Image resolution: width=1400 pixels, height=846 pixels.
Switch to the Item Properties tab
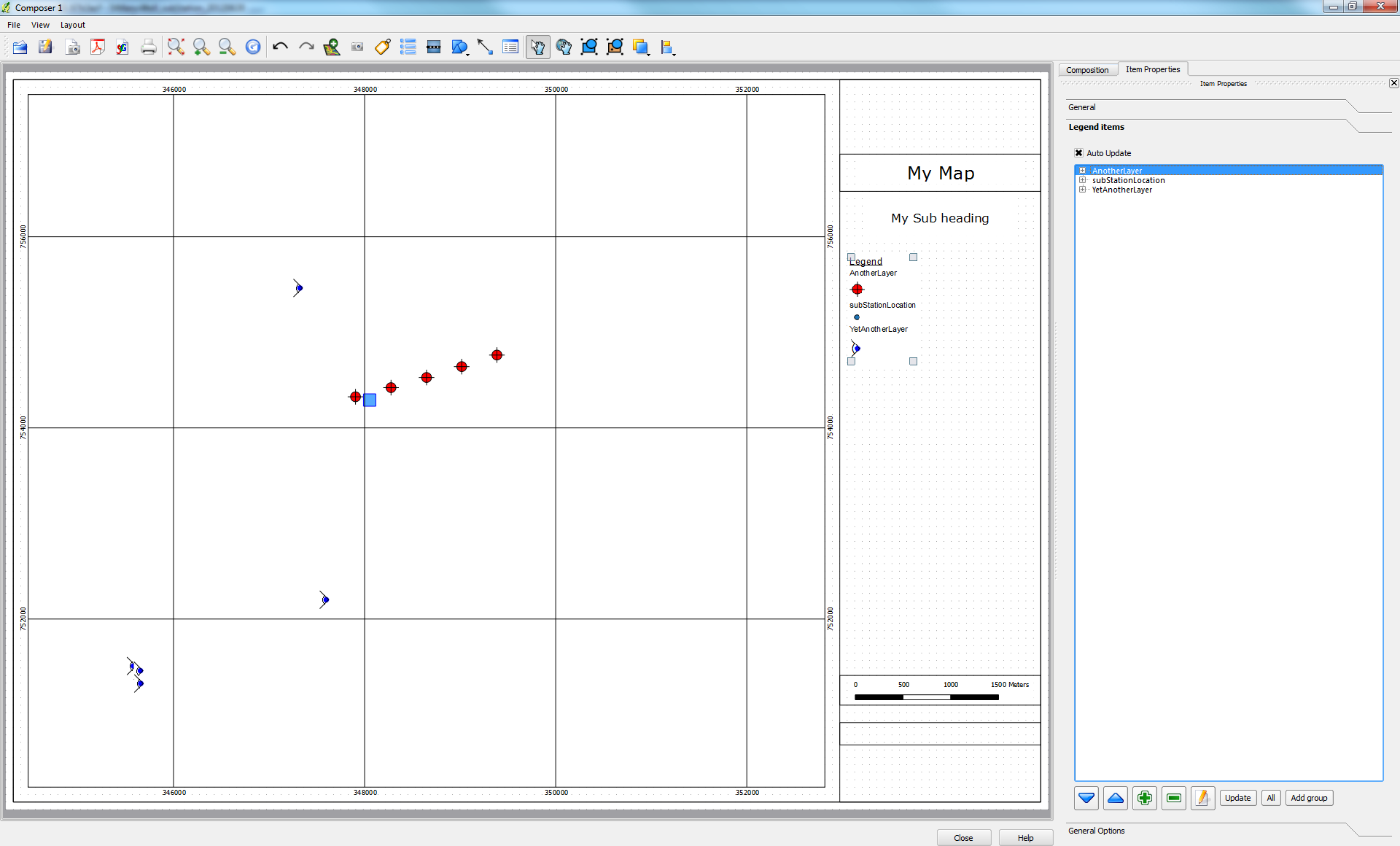pos(1153,69)
